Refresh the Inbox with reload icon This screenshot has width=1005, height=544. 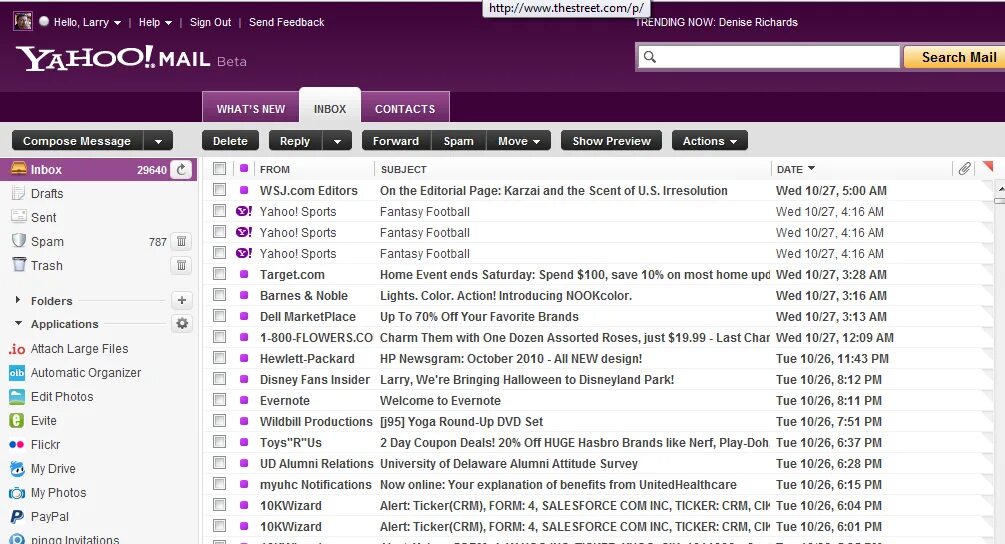click(181, 170)
